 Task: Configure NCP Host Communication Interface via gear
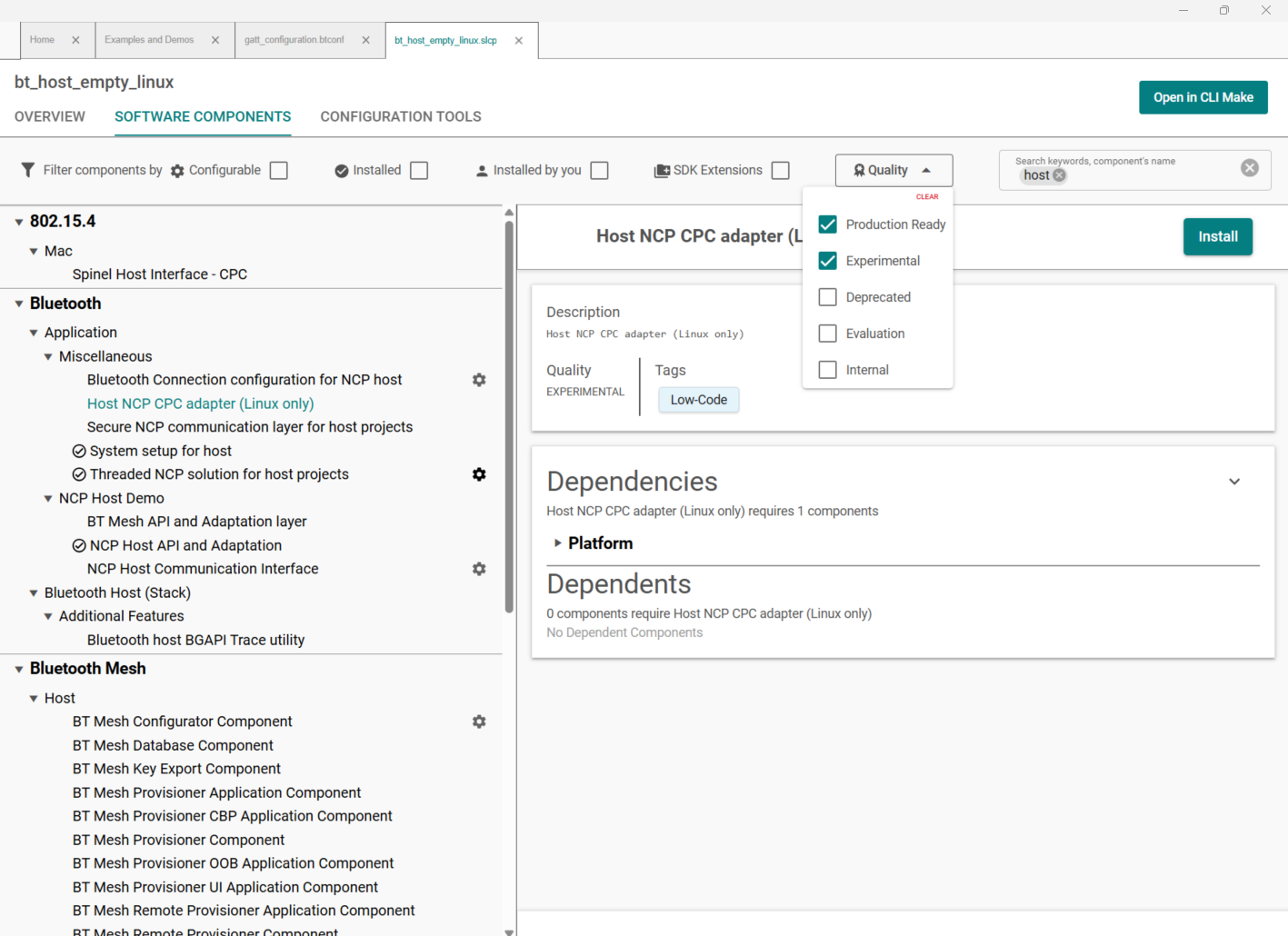tap(479, 569)
